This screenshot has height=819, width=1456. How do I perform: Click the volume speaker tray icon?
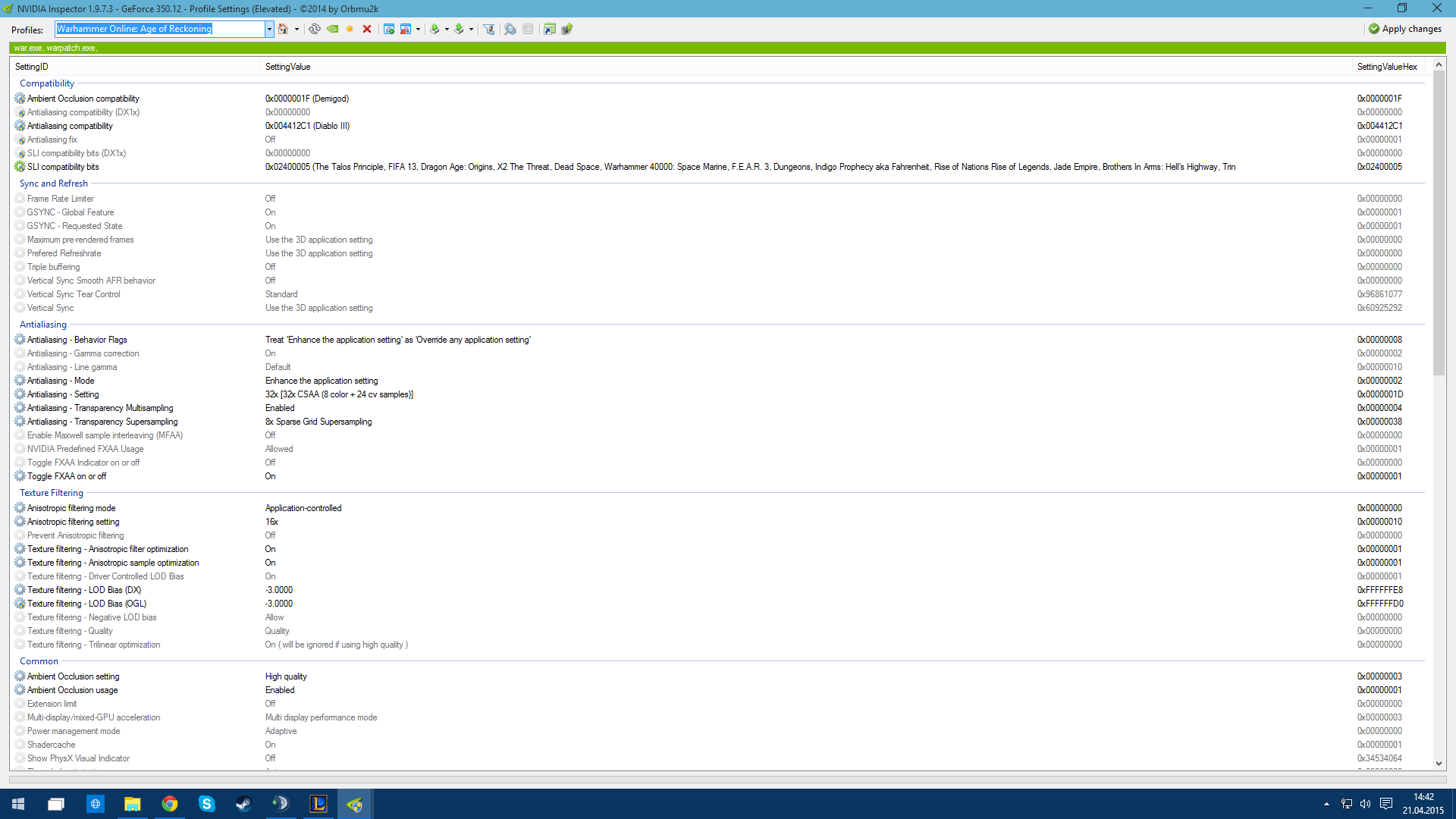point(1365,804)
